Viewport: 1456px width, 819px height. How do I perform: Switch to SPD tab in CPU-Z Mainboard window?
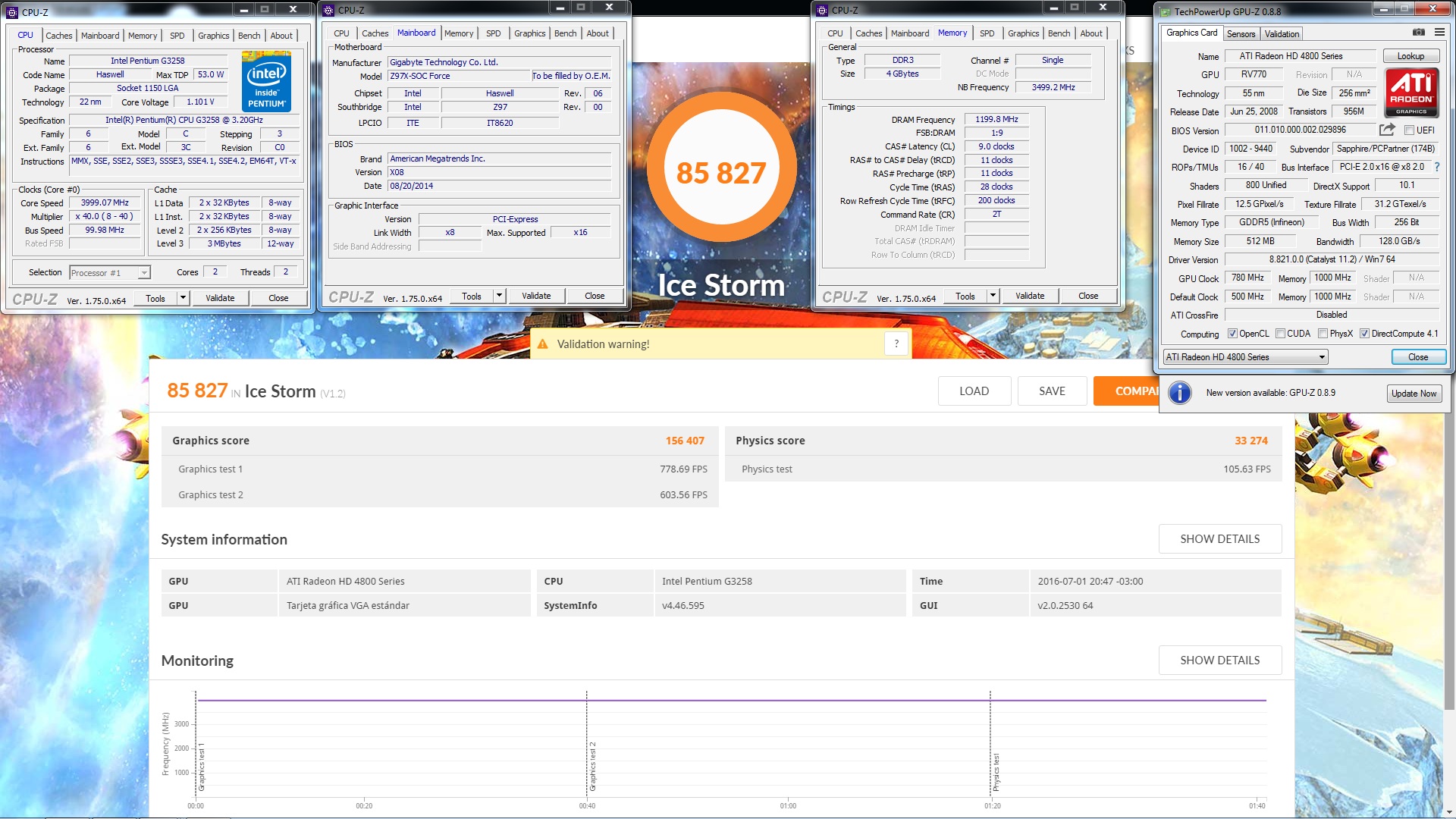click(x=494, y=33)
